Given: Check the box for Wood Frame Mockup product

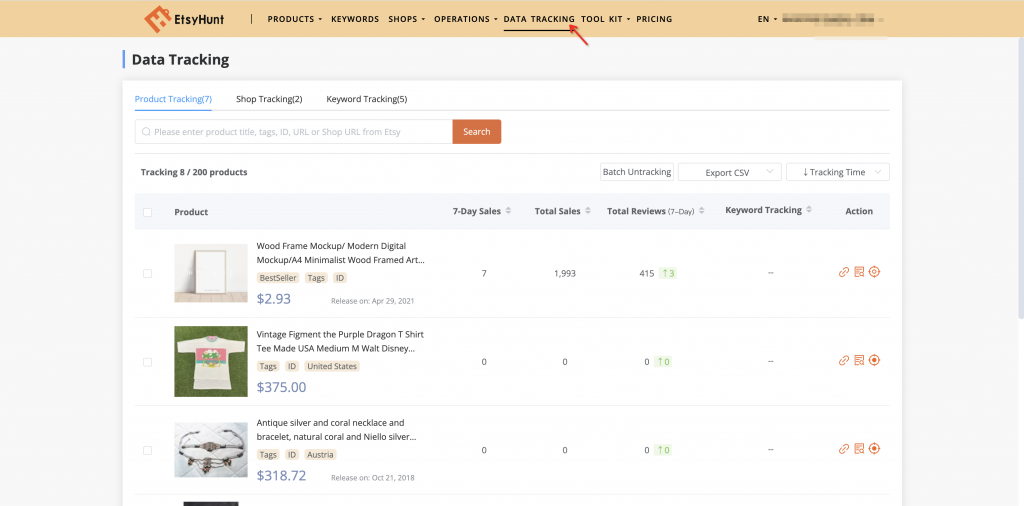Looking at the screenshot, I should click(148, 273).
